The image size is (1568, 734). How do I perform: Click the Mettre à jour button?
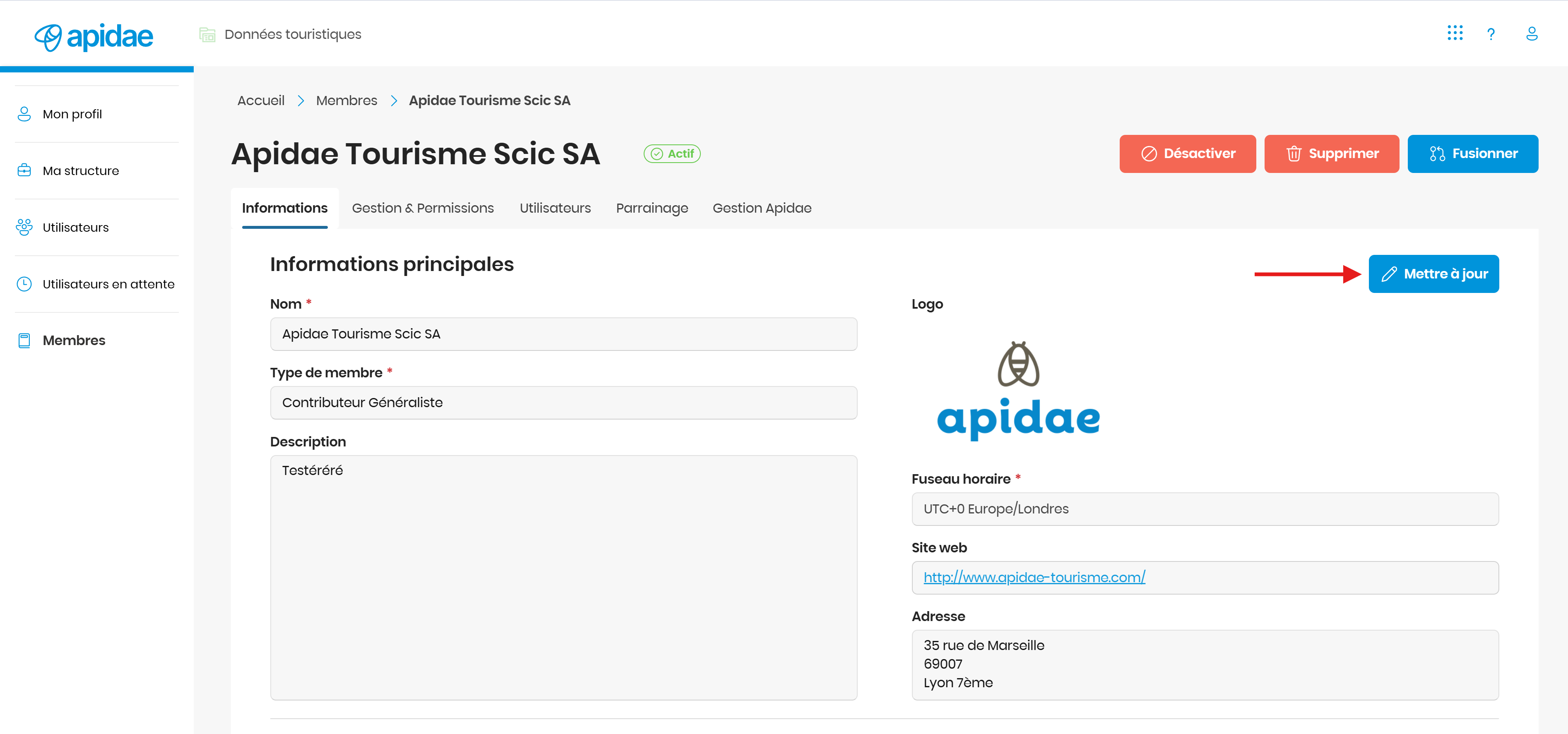tap(1433, 274)
